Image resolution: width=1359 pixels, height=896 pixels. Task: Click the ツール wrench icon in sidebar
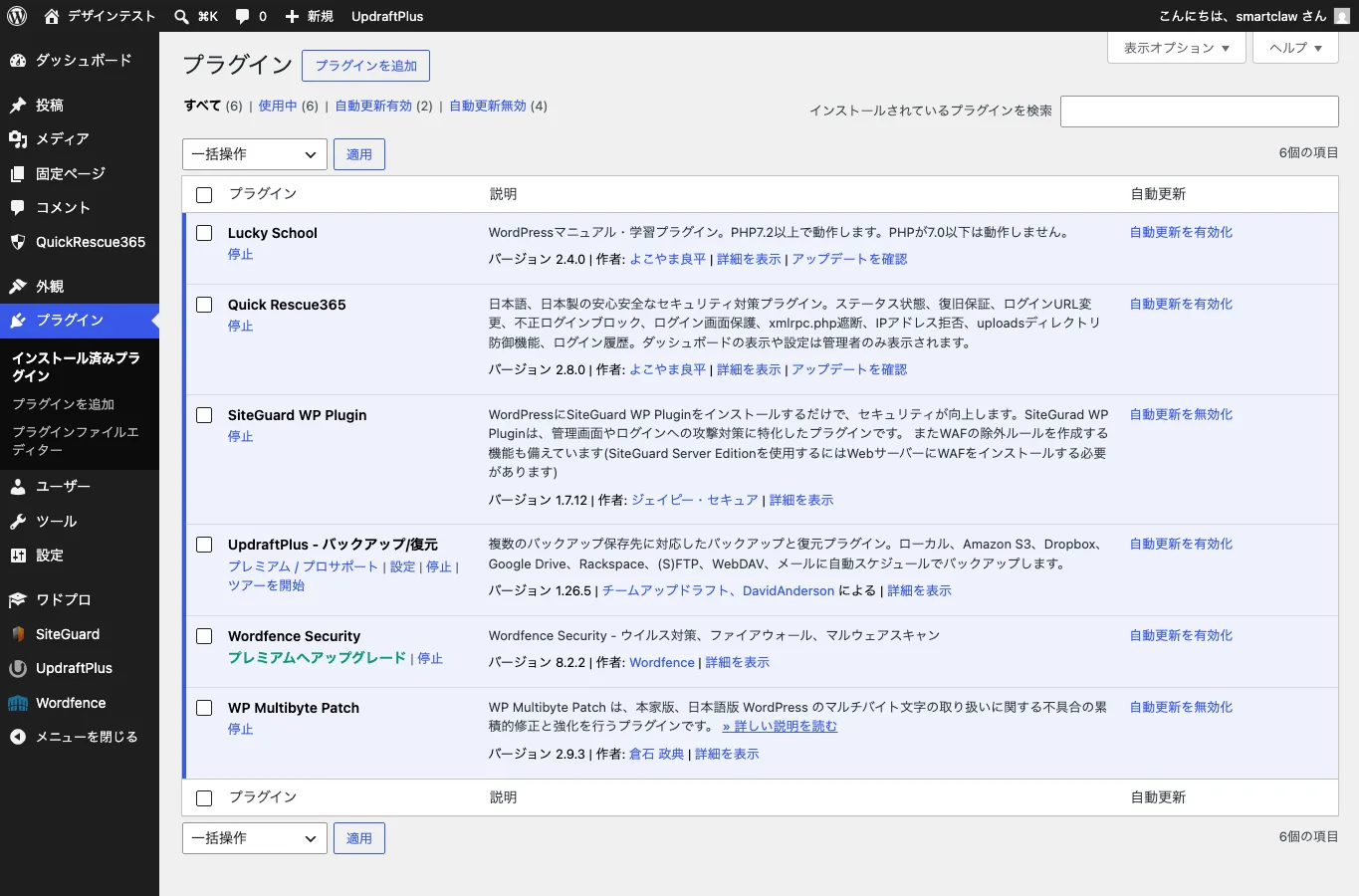[18, 522]
